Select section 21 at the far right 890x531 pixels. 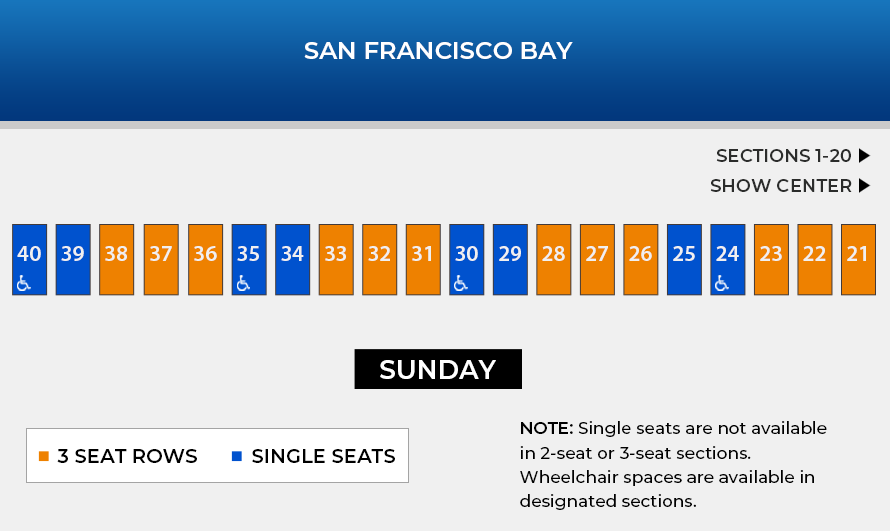(x=858, y=259)
